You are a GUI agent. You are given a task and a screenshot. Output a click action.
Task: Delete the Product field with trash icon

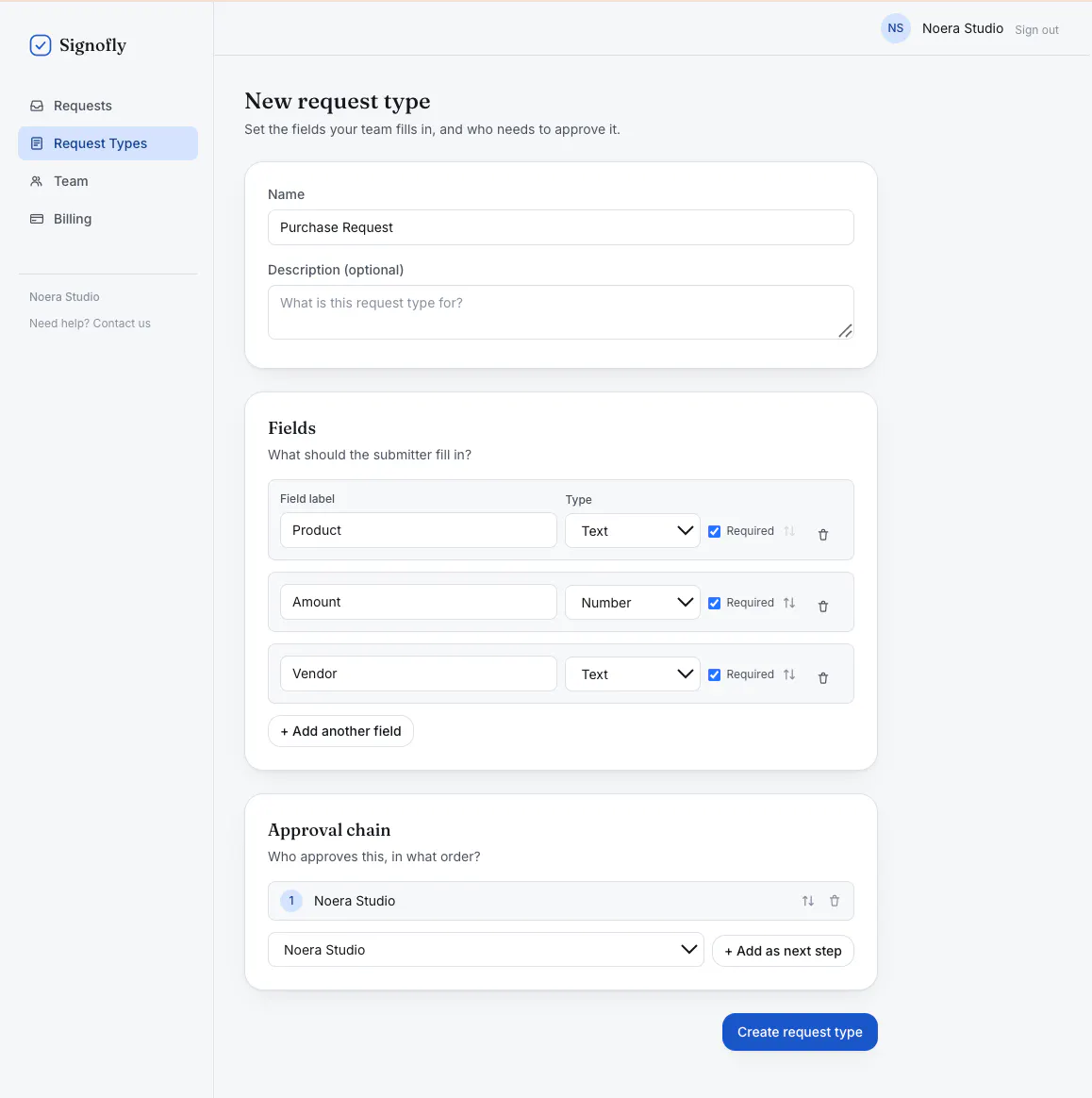(823, 534)
